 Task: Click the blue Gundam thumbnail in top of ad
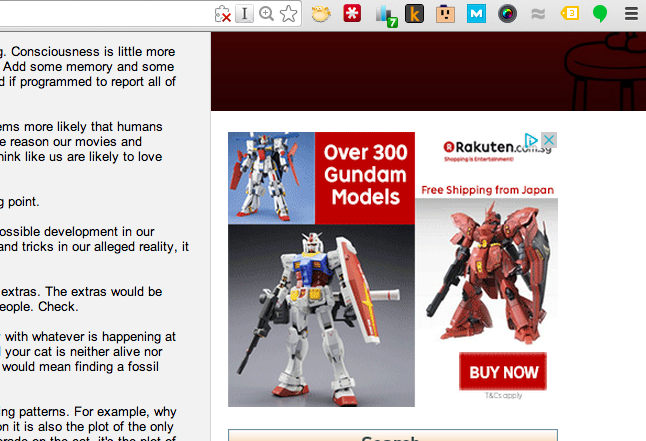coord(272,178)
